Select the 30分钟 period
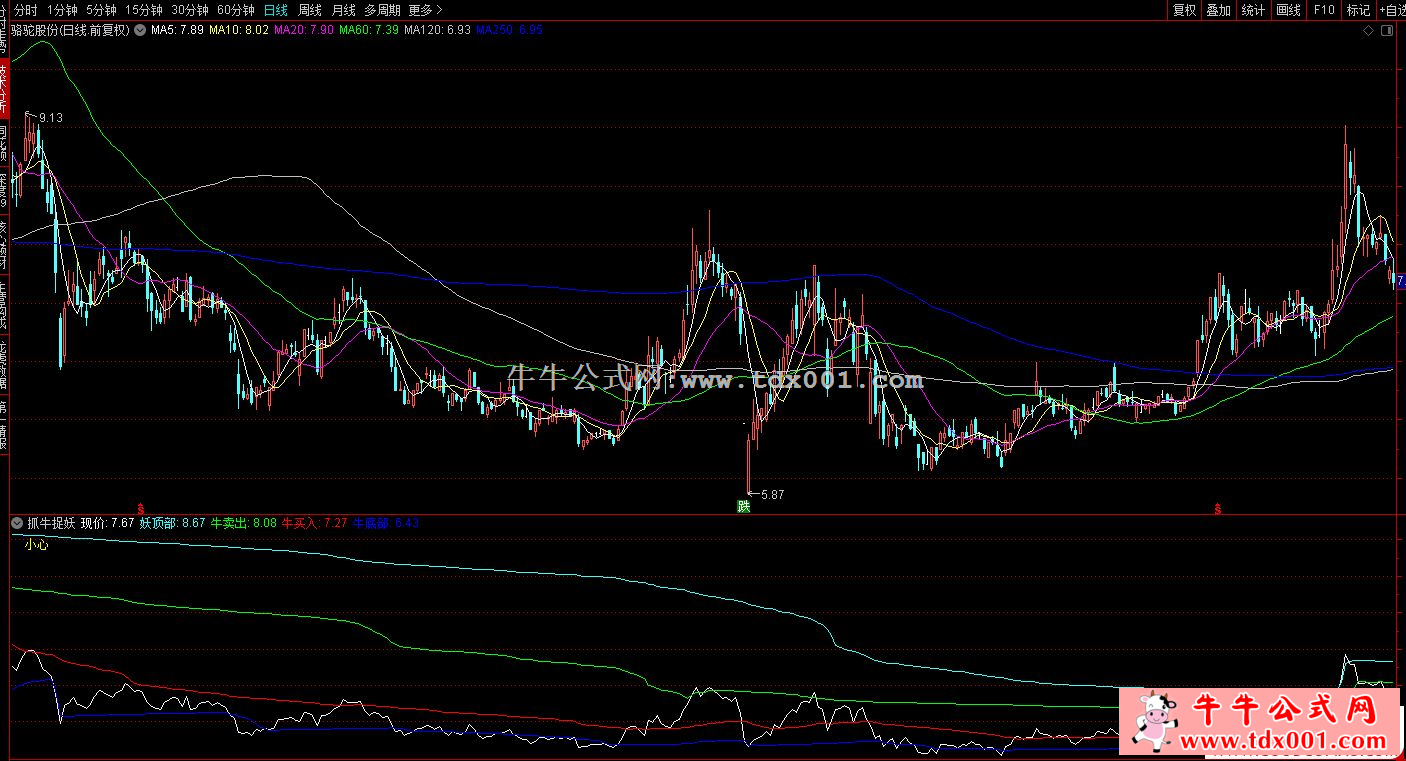The width and height of the screenshot is (1406, 761). [190, 10]
